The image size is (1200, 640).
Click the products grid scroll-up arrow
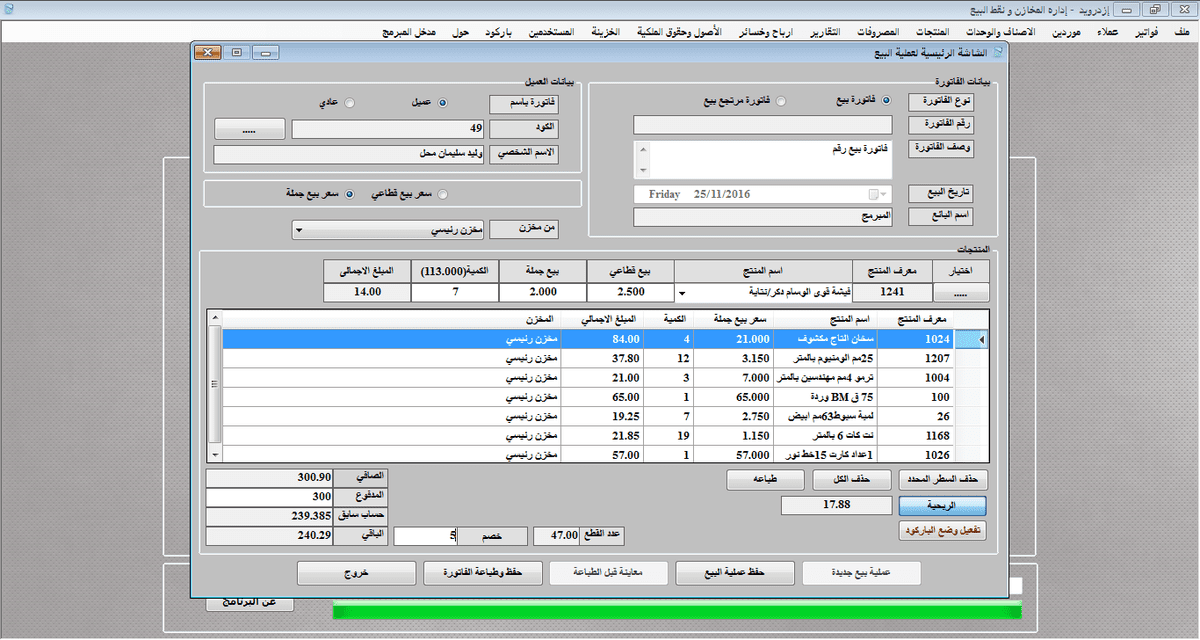click(x=213, y=317)
